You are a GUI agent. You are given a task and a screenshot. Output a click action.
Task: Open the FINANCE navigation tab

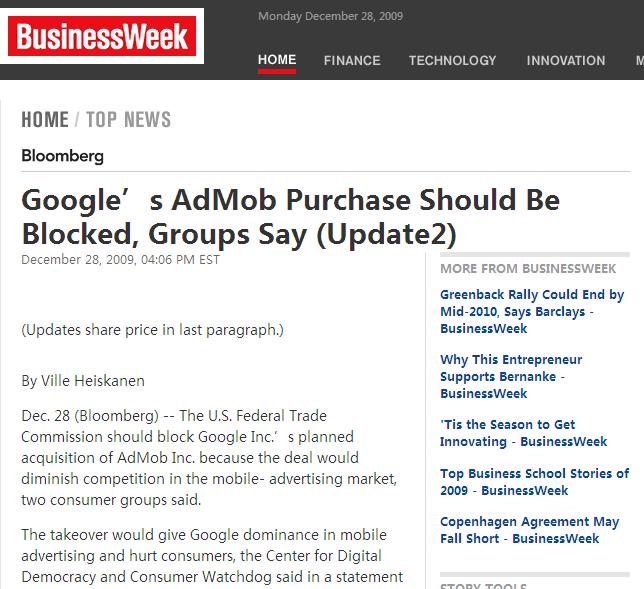click(x=352, y=61)
